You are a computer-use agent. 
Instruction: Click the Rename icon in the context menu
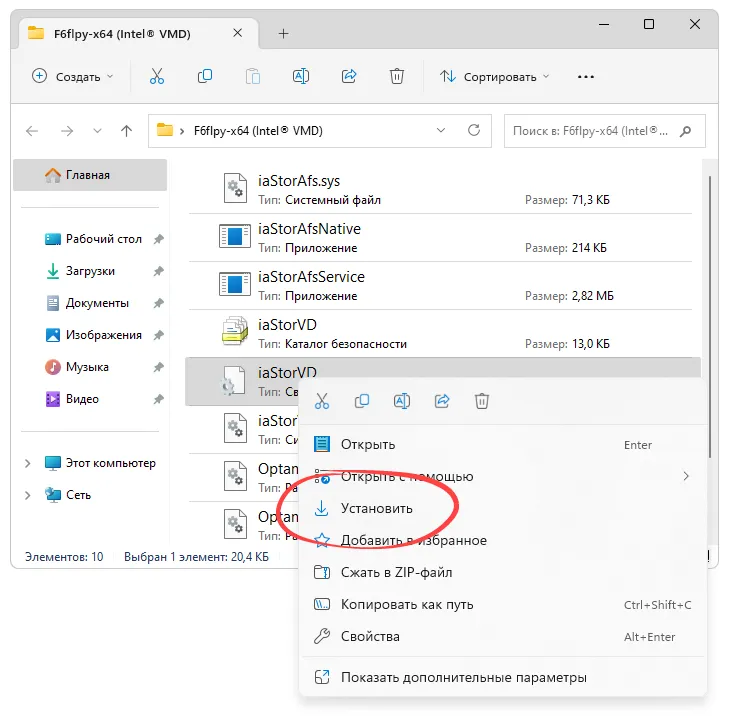[x=402, y=401]
